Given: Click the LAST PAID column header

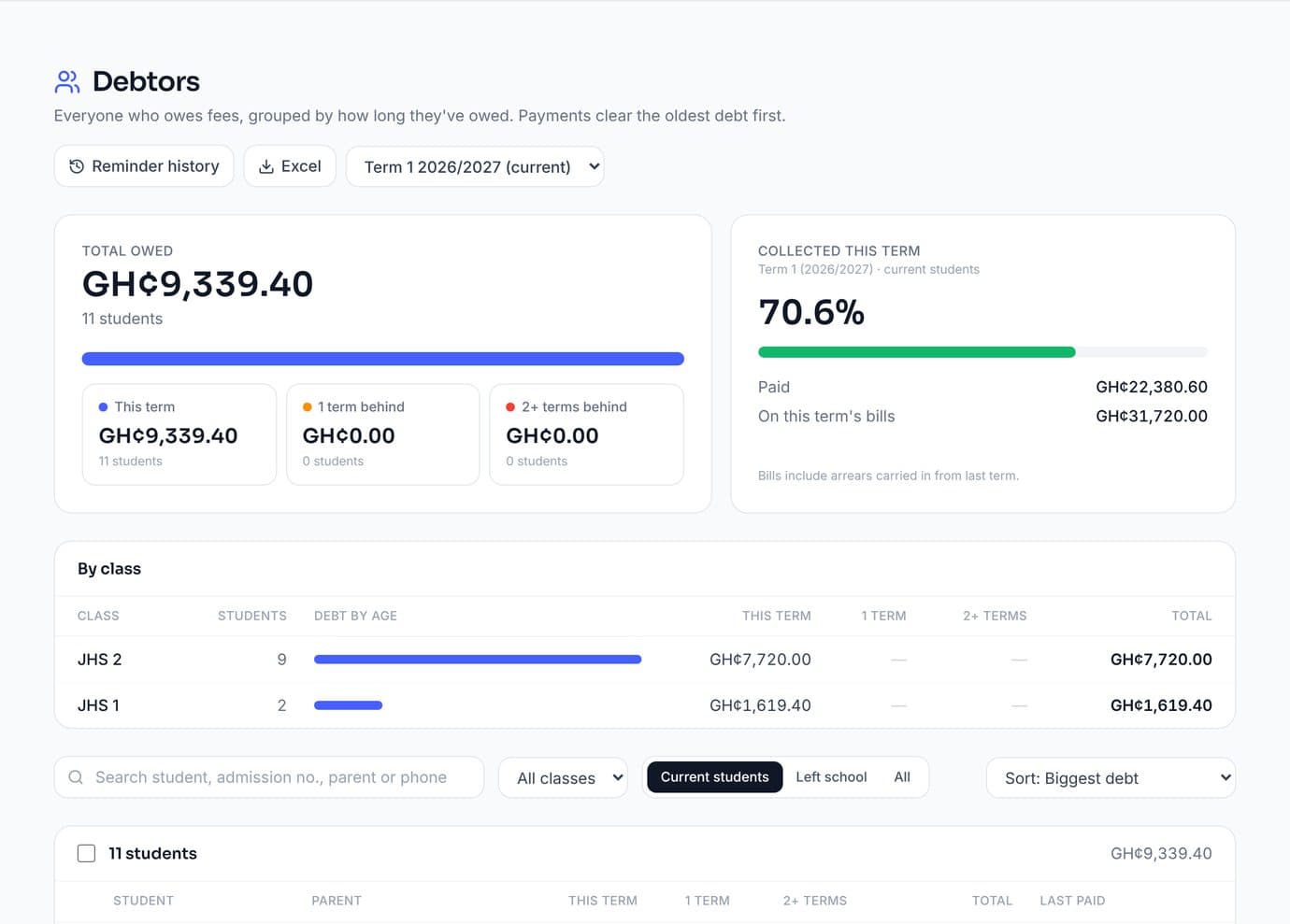Looking at the screenshot, I should pos(1072,901).
